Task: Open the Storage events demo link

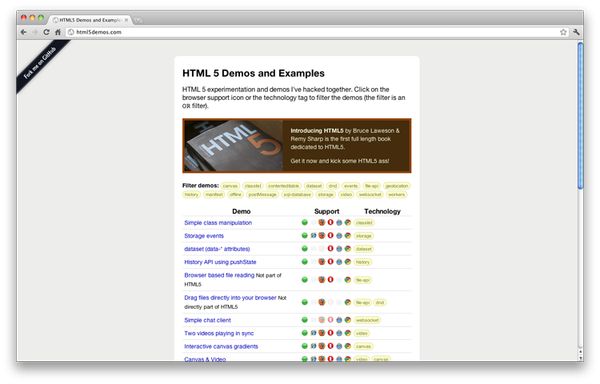Action: 204,236
